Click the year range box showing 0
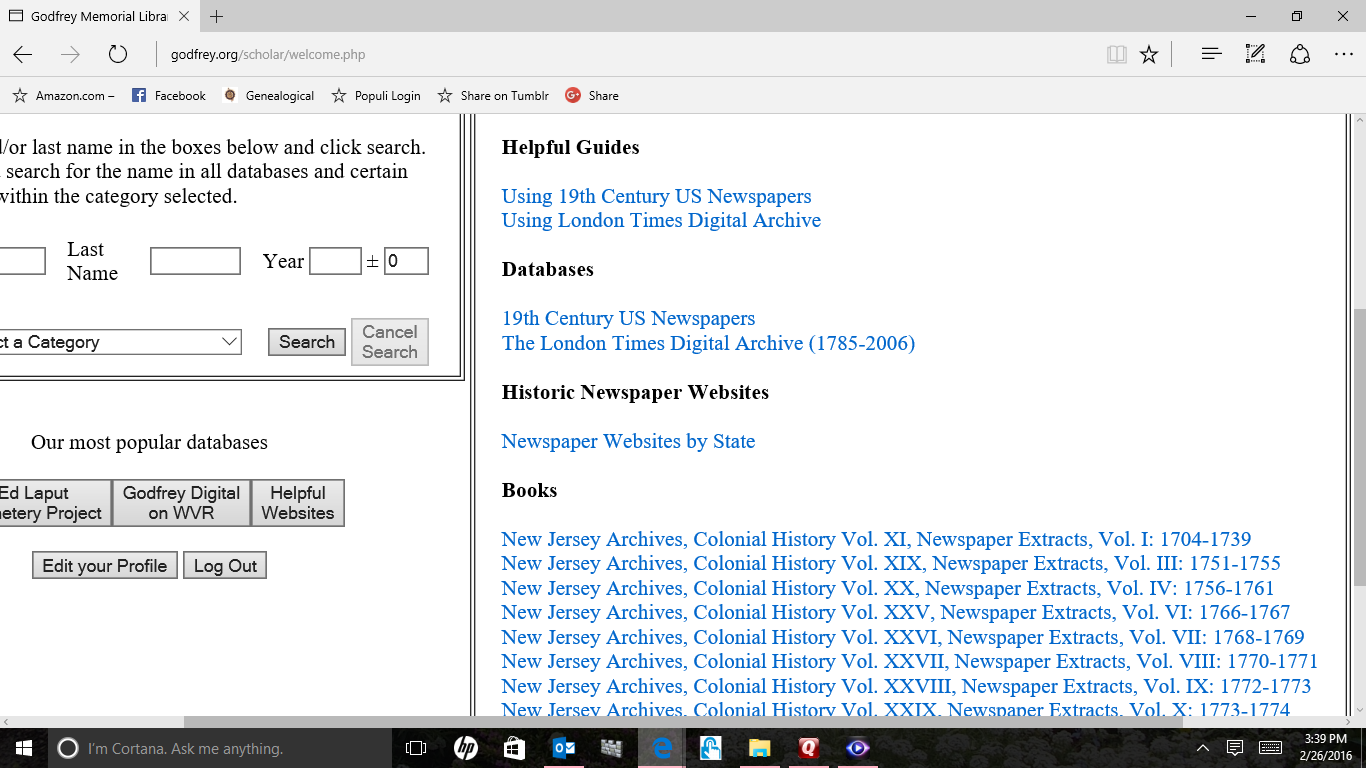Image resolution: width=1366 pixels, height=768 pixels. [406, 261]
